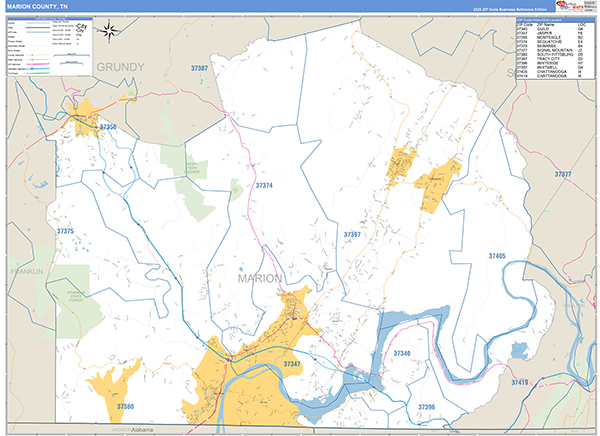The width and height of the screenshot is (600, 436).
Task: Select the SEQUATCHIE row in the ZIP index
Action: (550, 41)
